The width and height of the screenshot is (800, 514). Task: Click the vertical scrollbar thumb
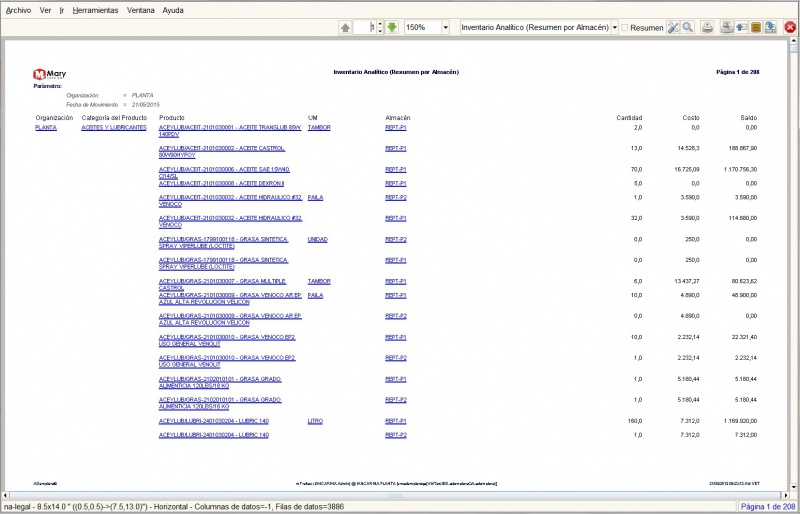click(x=793, y=48)
